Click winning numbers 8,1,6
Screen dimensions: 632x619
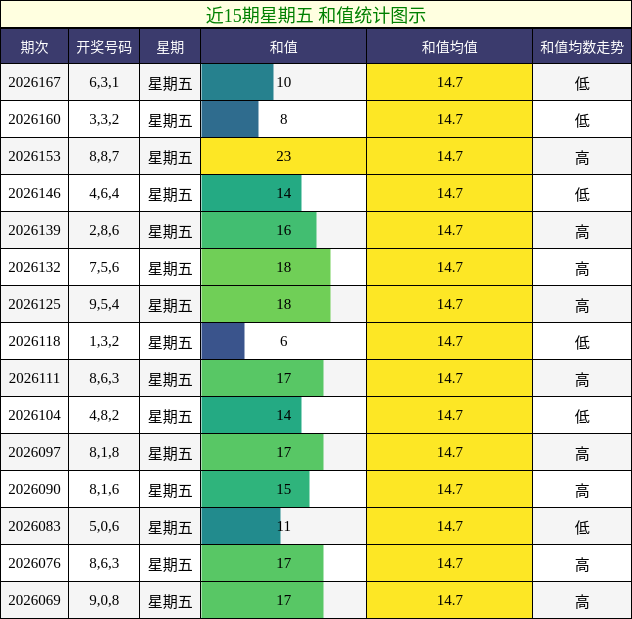coord(104,489)
